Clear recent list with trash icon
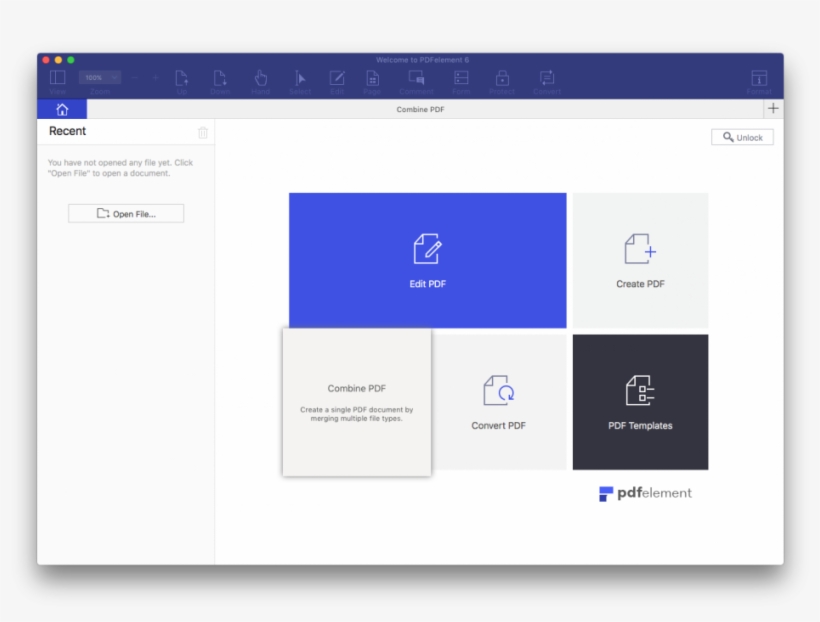This screenshot has height=622, width=820. coord(203,132)
